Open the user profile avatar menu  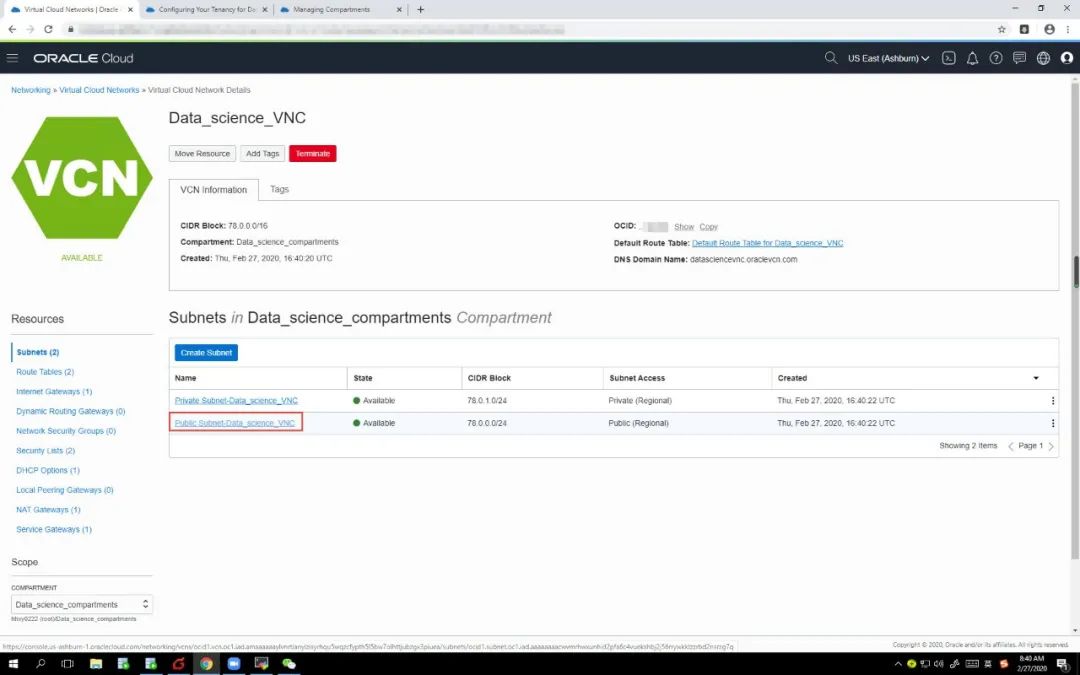[x=1066, y=58]
